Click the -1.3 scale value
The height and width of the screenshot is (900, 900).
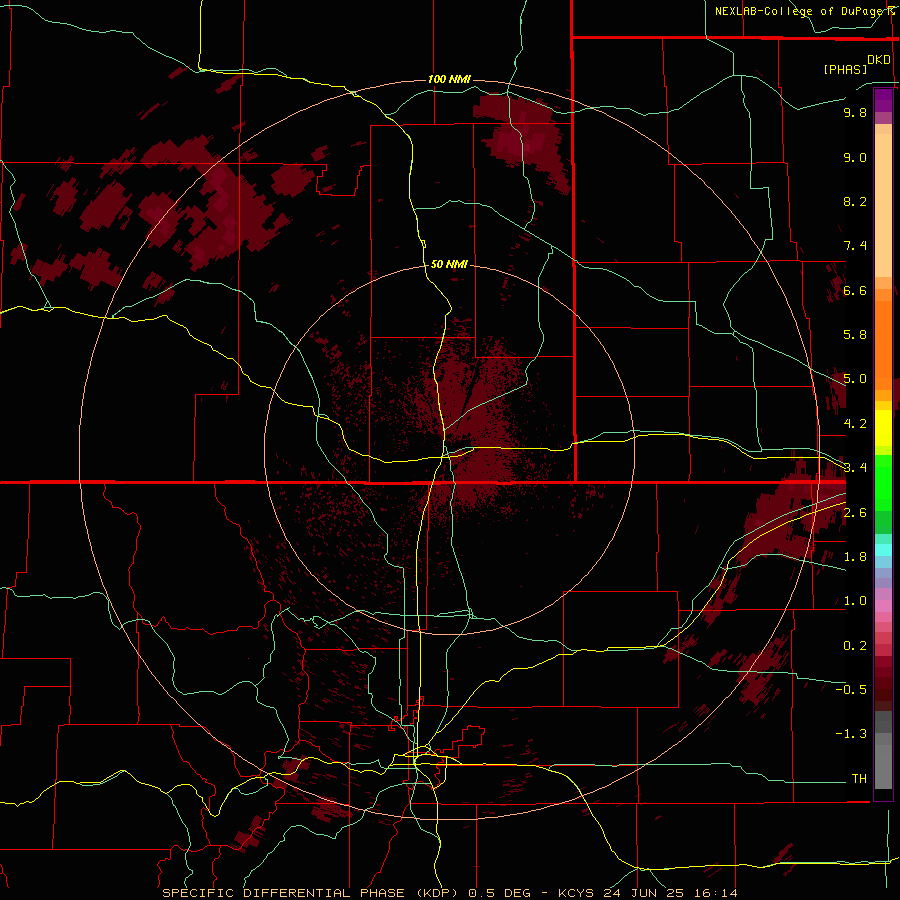pos(851,734)
